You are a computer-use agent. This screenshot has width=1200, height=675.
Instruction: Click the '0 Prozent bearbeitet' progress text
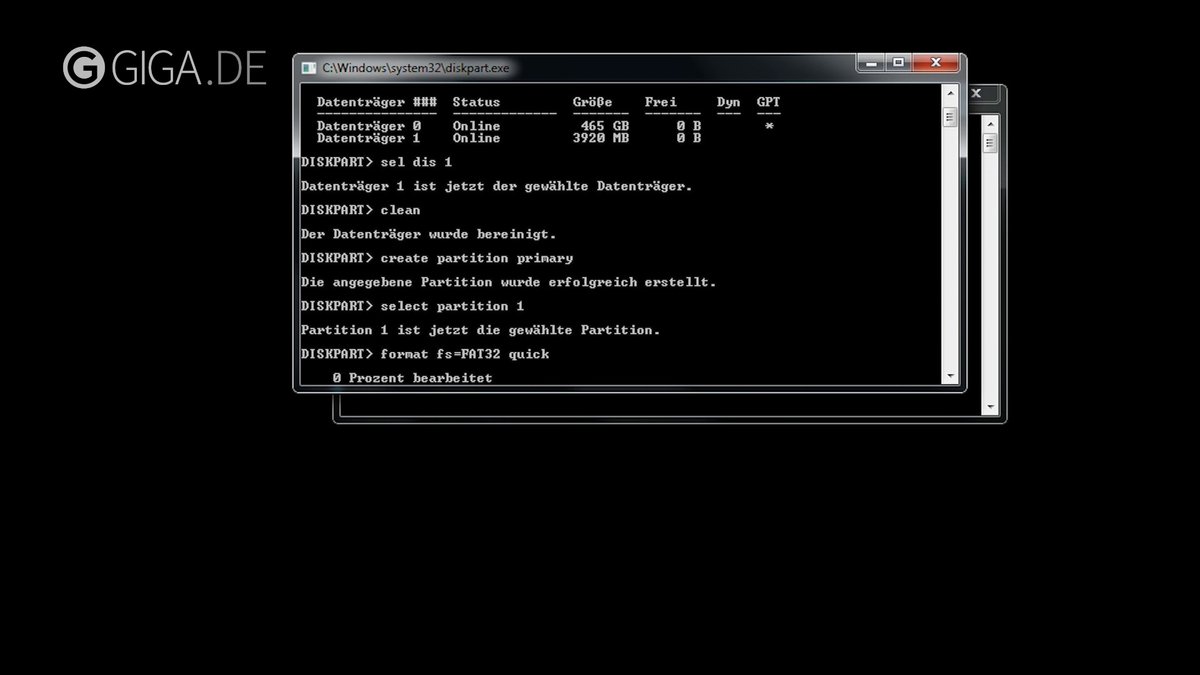click(x=412, y=378)
